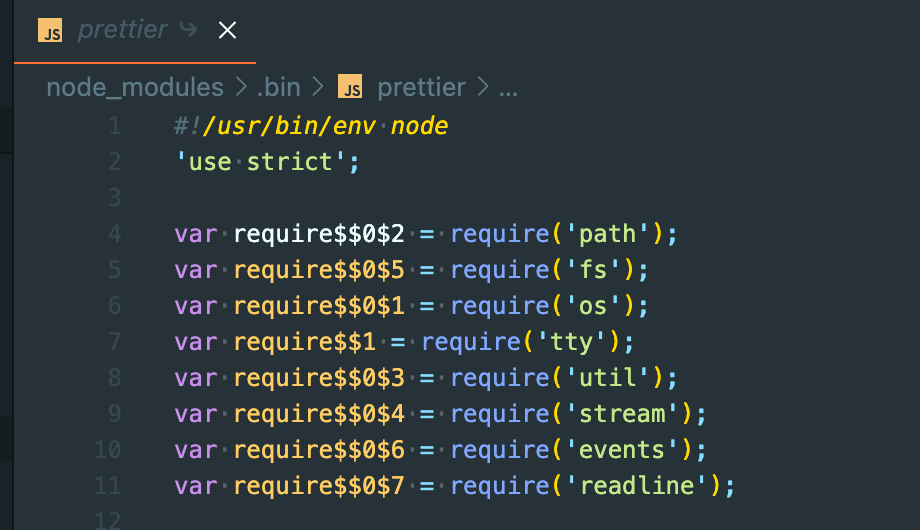Click line number 1 in gutter
920x530 pixels.
click(115, 126)
